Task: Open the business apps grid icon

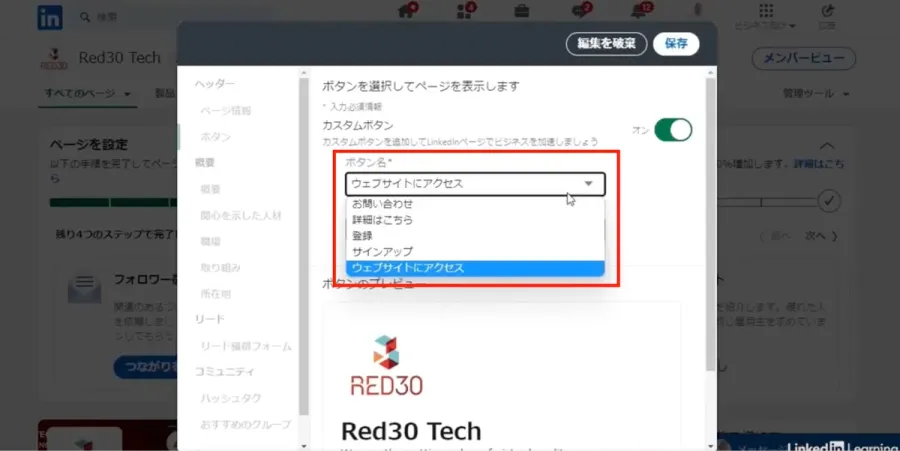Action: point(766,10)
